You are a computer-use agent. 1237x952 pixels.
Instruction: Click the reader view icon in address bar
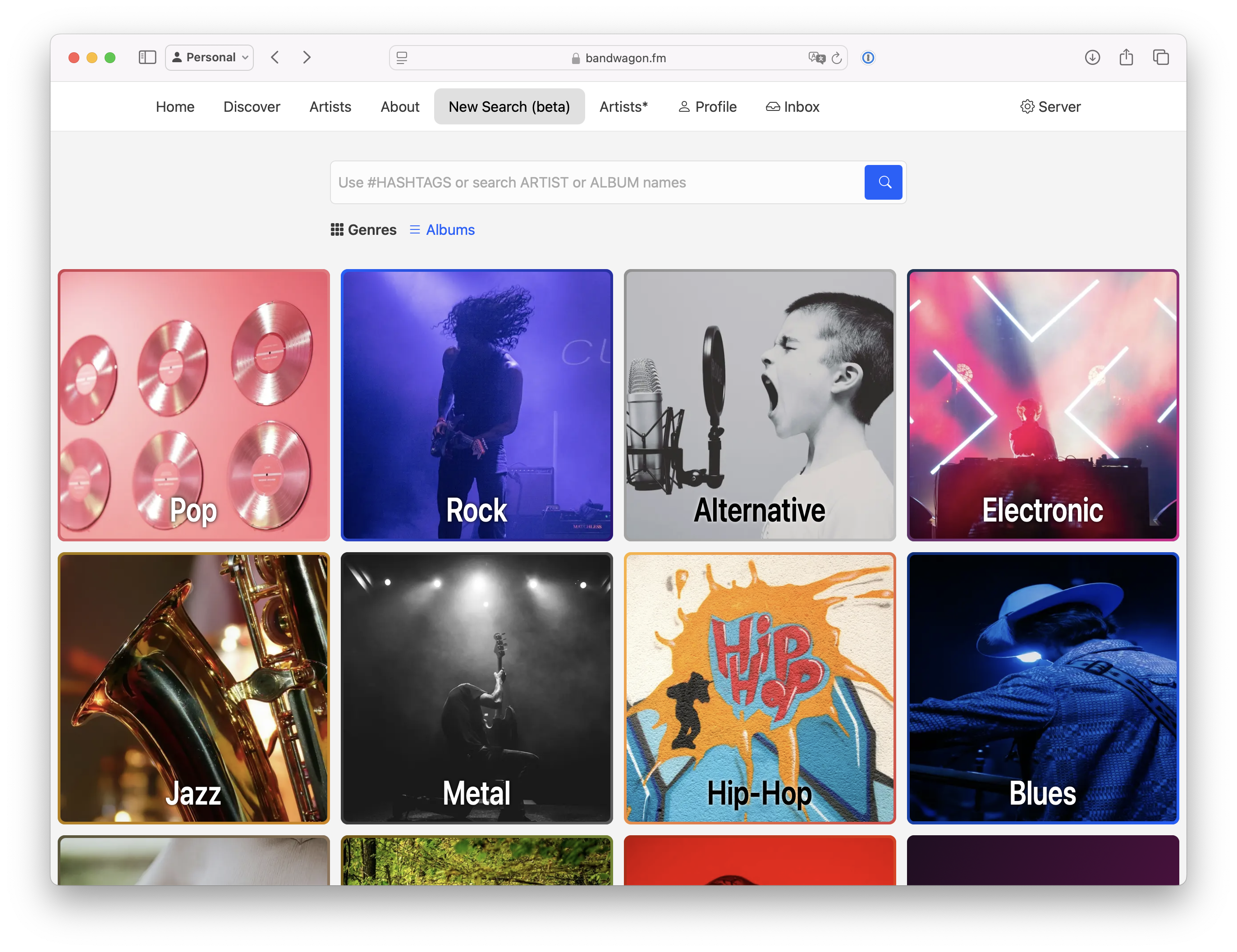pyautogui.click(x=402, y=58)
